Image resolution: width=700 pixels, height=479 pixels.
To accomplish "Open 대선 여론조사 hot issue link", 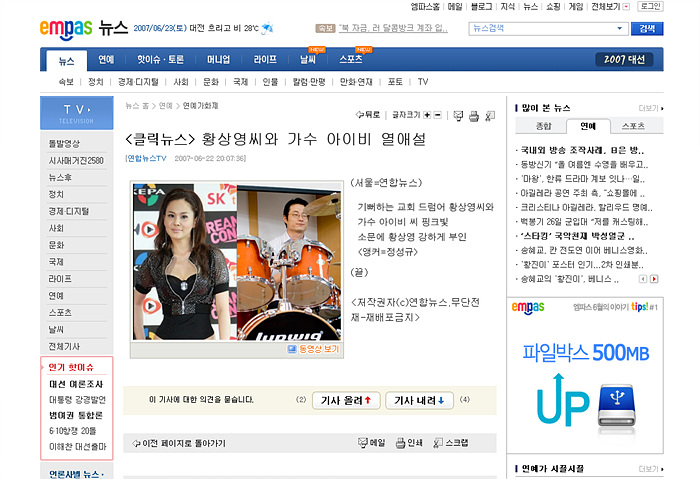I will [x=76, y=384].
